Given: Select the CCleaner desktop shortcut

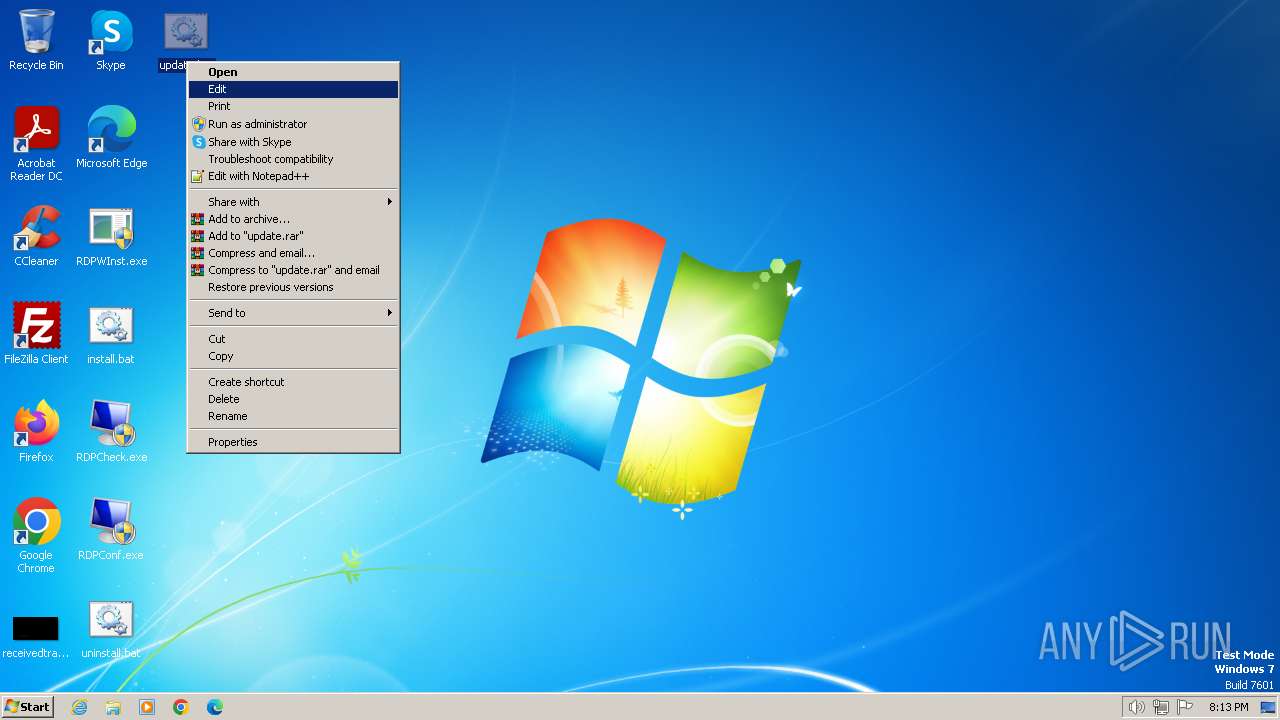Looking at the screenshot, I should point(36,237).
